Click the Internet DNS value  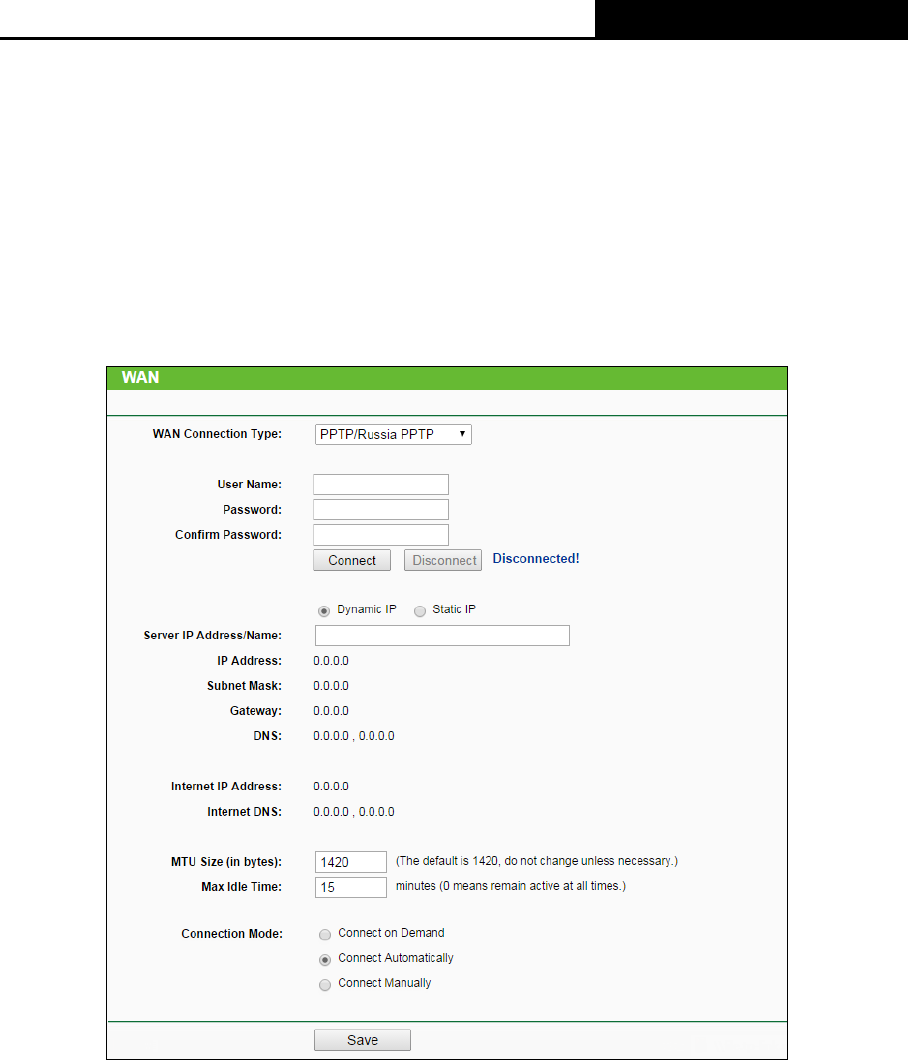(x=354, y=811)
